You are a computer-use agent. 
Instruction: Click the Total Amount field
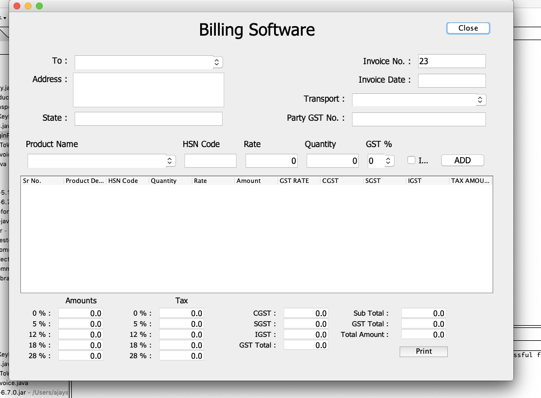coord(424,335)
